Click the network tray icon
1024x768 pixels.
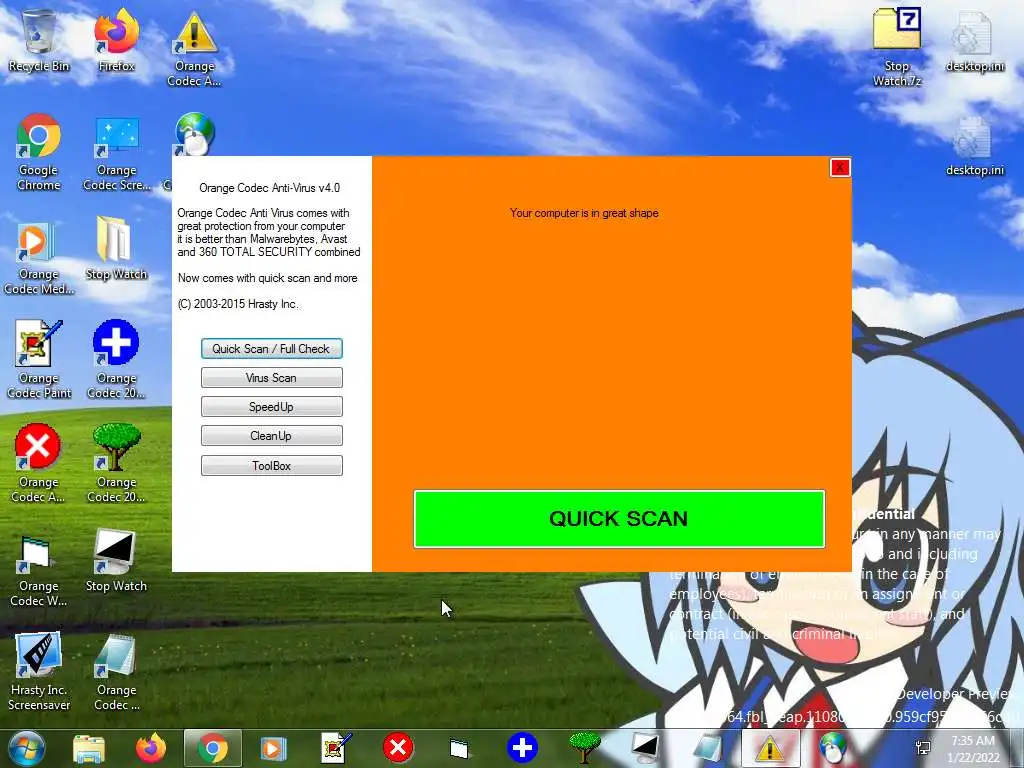pos(923,748)
